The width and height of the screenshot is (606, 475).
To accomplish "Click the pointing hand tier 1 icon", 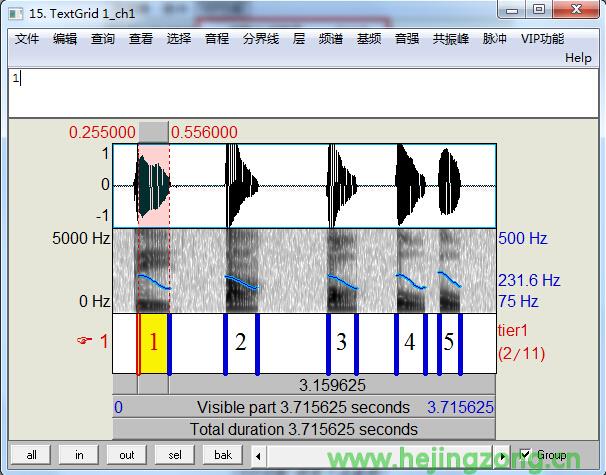I will point(86,341).
